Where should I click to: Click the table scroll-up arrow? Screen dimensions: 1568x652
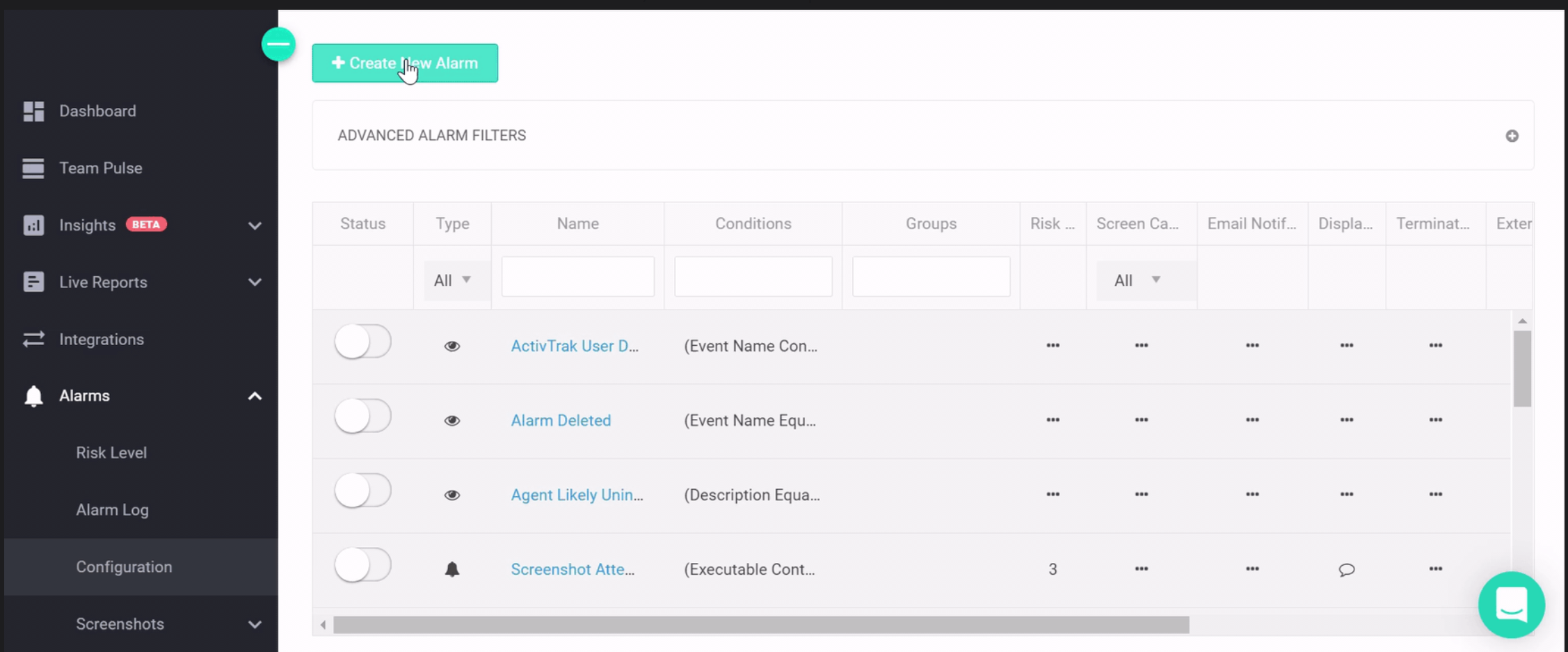1522,321
